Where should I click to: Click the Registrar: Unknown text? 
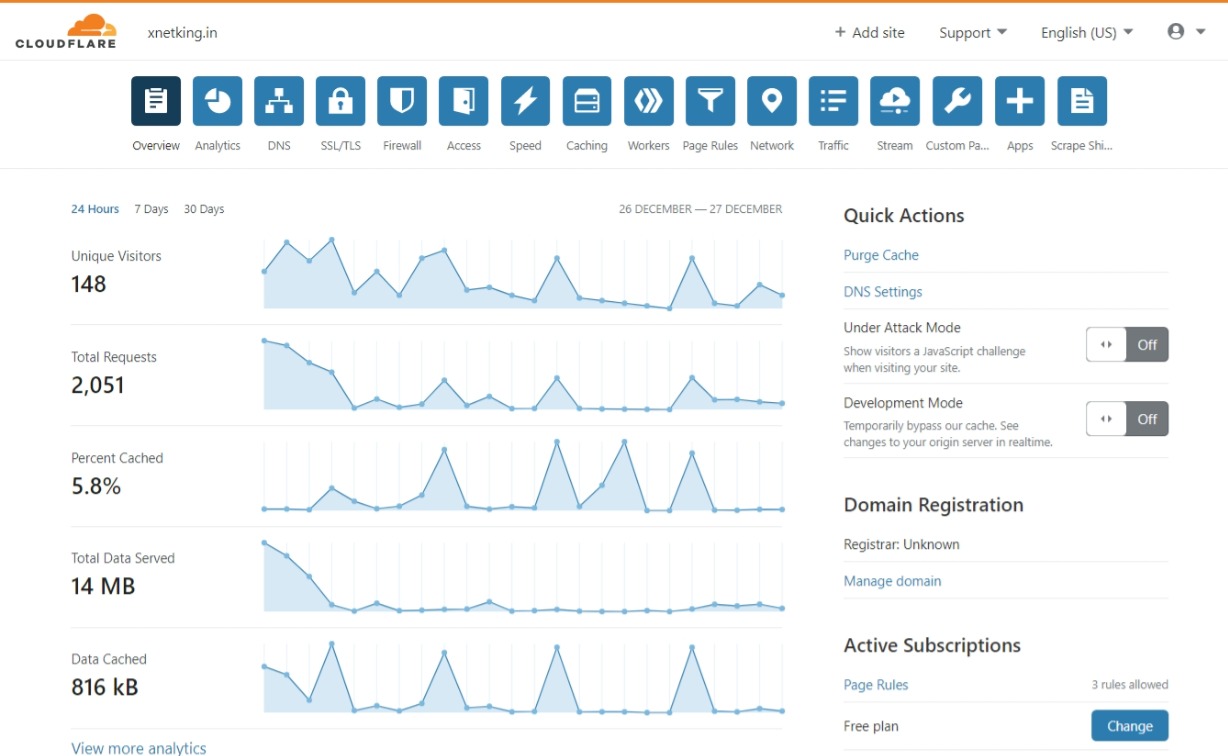click(902, 544)
